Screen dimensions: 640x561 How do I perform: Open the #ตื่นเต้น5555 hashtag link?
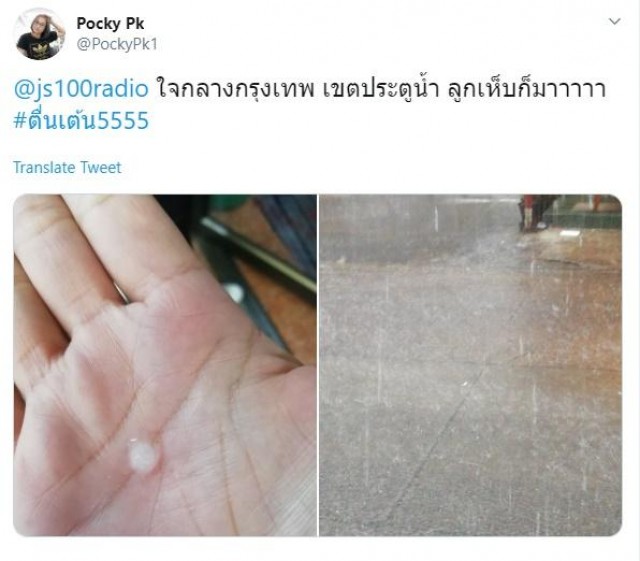81,120
